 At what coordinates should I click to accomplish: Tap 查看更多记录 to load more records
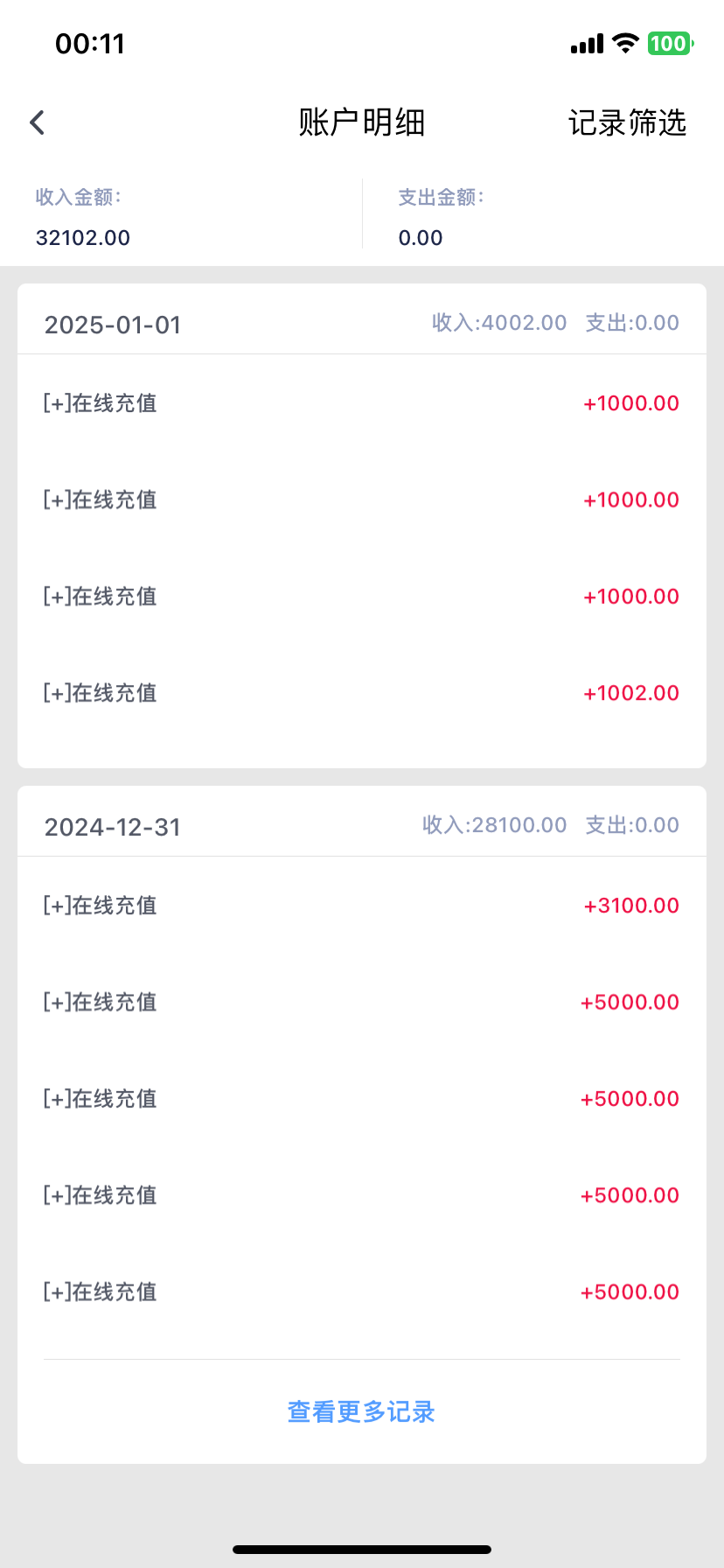coord(361,1411)
